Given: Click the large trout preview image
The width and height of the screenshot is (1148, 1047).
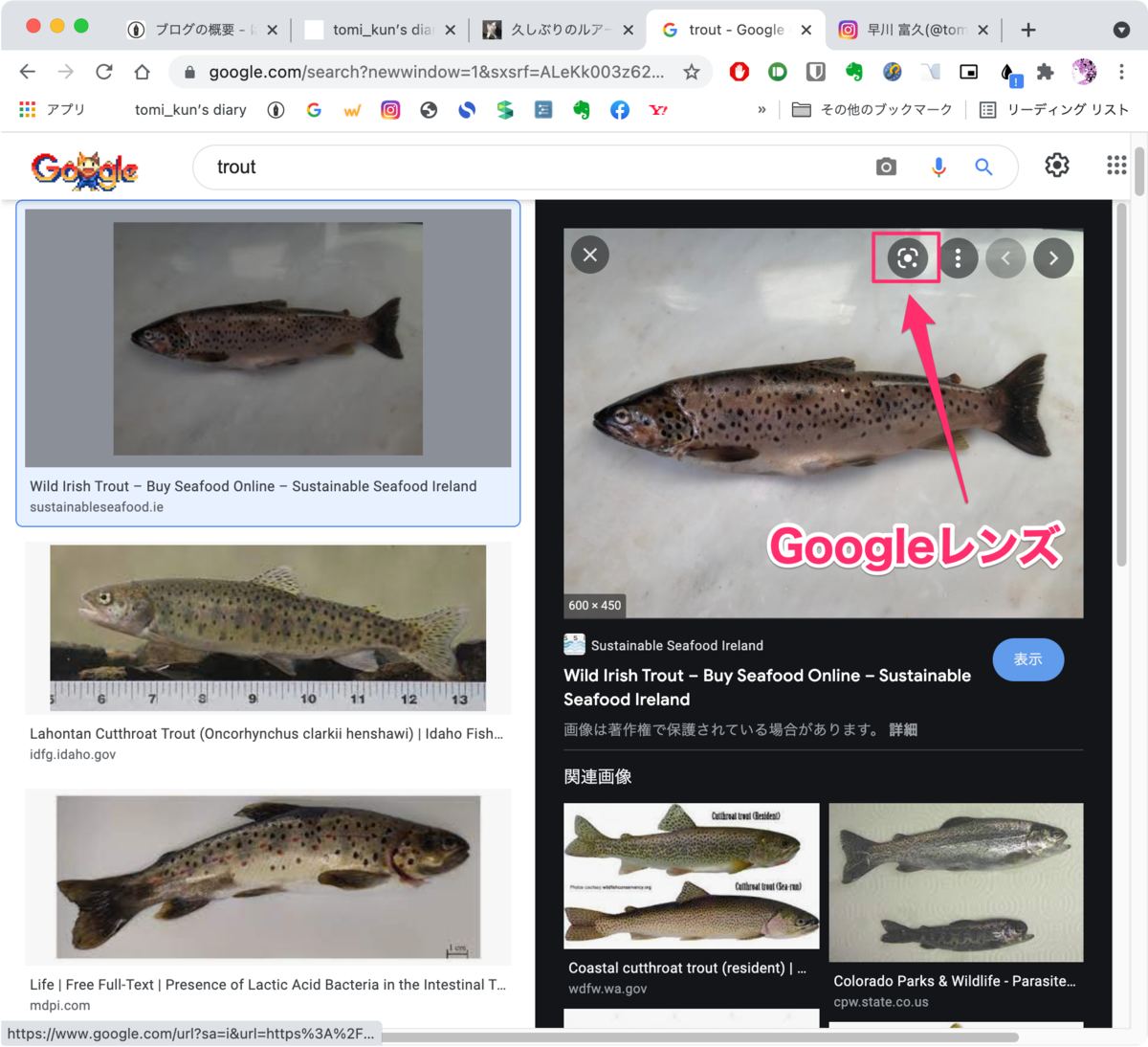Looking at the screenshot, I should [x=823, y=422].
